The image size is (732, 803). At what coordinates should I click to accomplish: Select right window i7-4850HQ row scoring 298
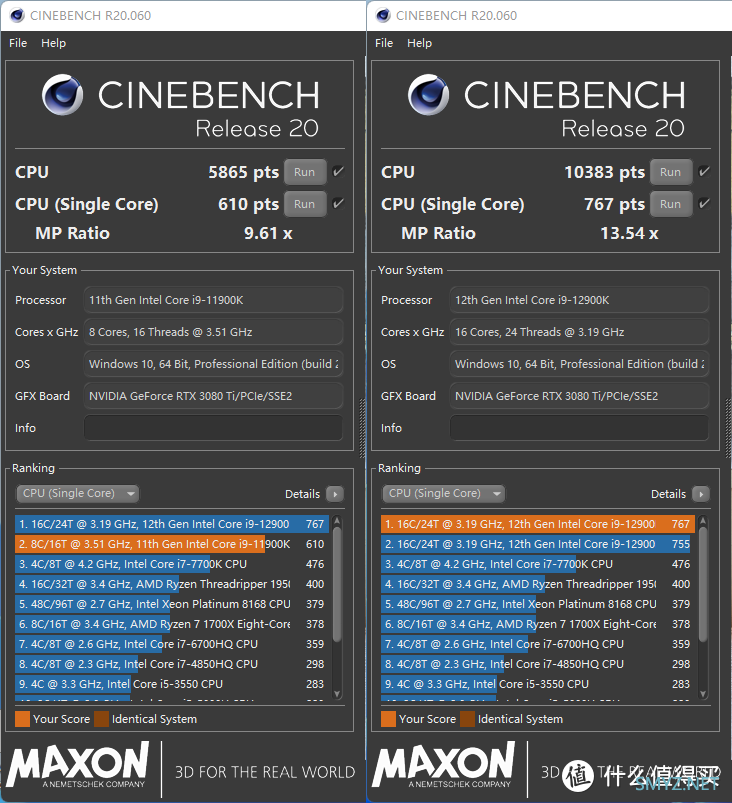click(538, 664)
